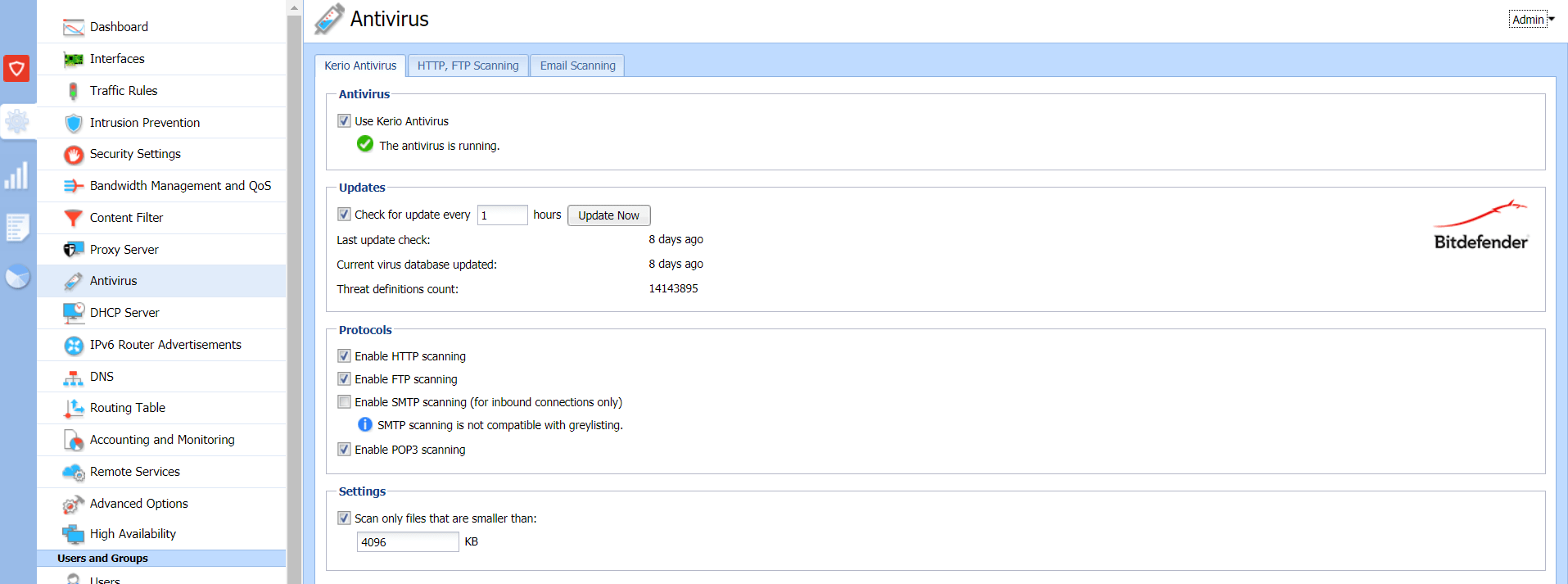Click the Traffic Rules icon
The height and width of the screenshot is (584, 1568).
[74, 91]
